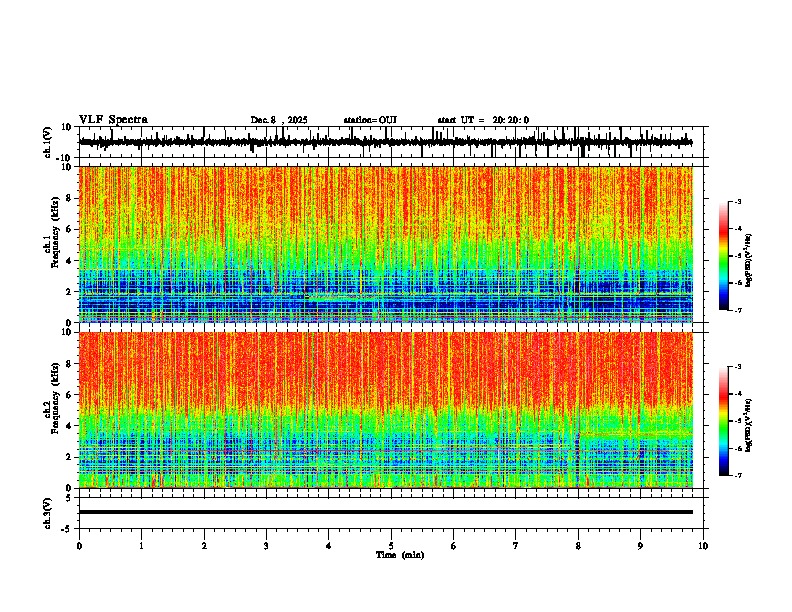The image size is (792, 612).
Task: Click time axis tick label '1'
Action: [x=141, y=546]
